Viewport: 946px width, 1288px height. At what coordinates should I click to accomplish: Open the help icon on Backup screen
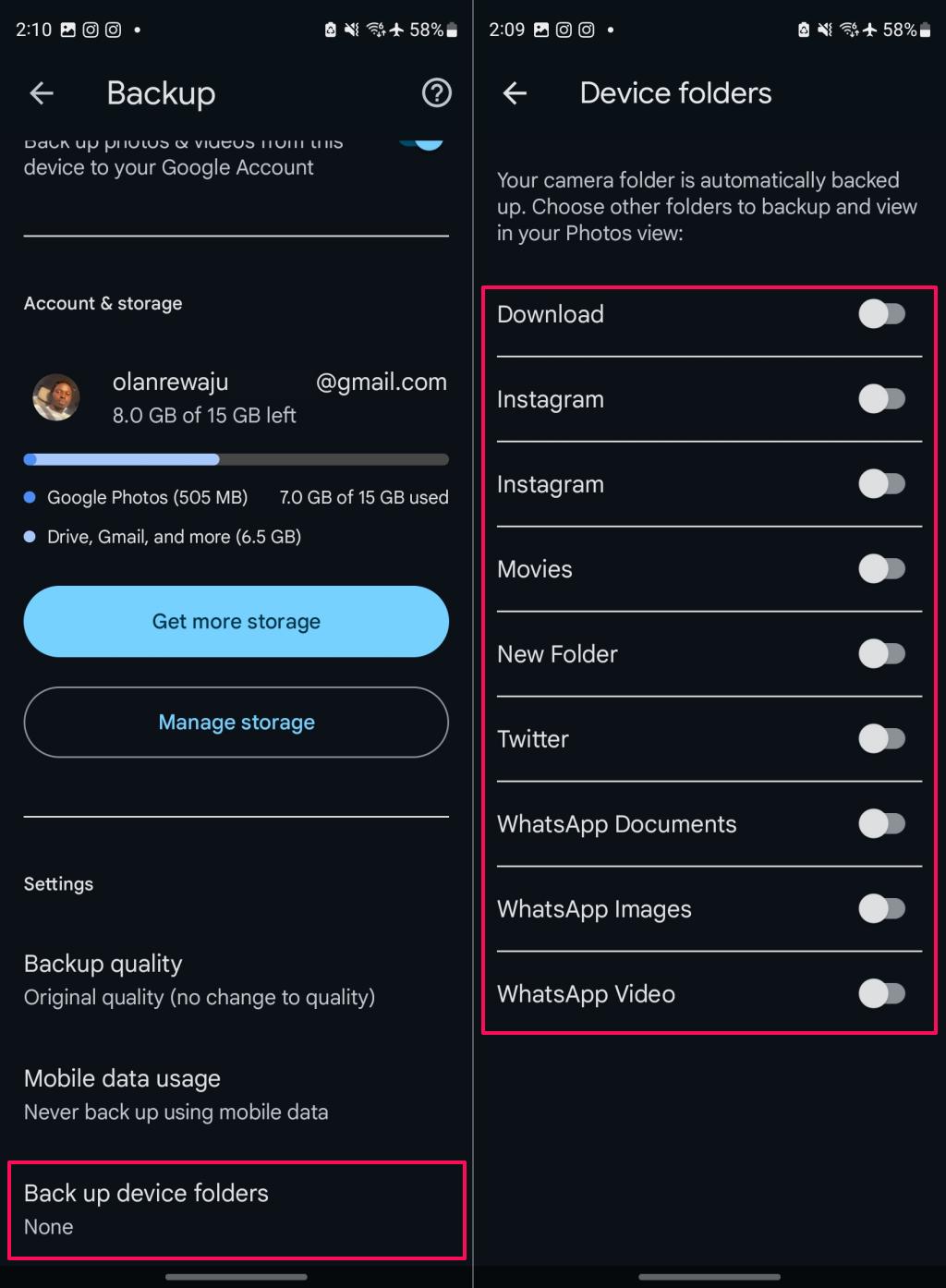pos(436,92)
